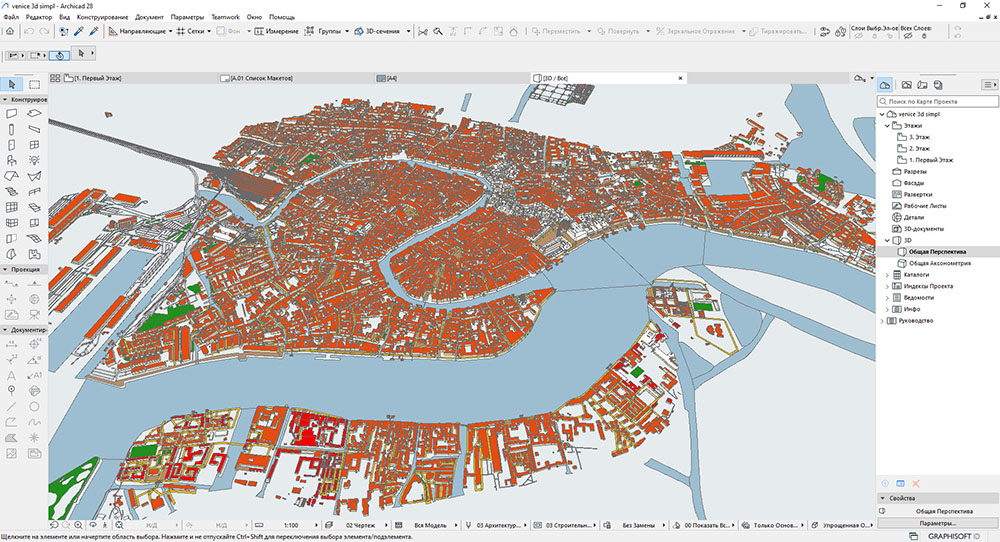Toggle Направляющие guide lines
Viewport: 1000px width, 542px height.
(137, 31)
